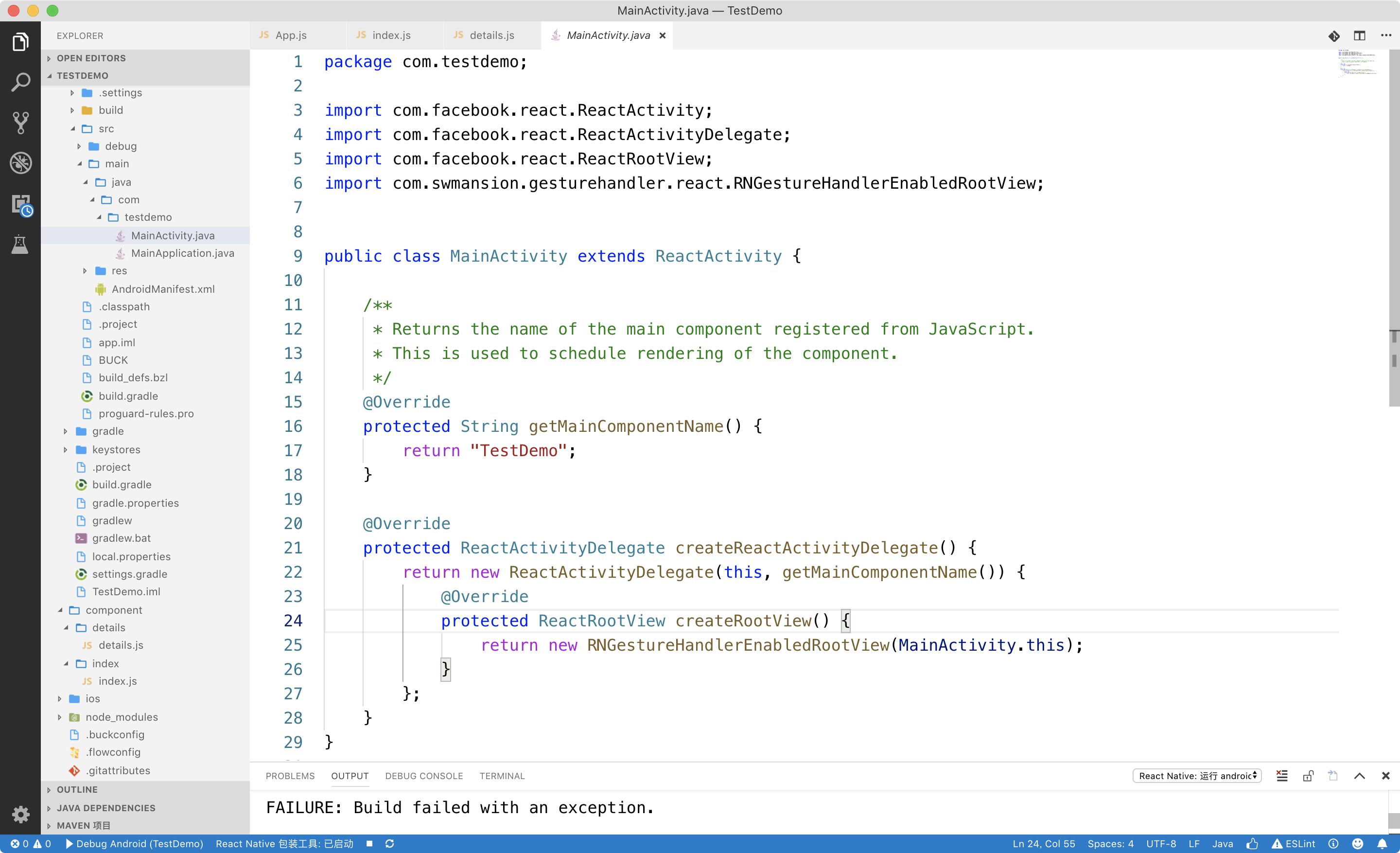1400x853 pixels.
Task: Stop the React Native packager square icon
Action: 369,844
